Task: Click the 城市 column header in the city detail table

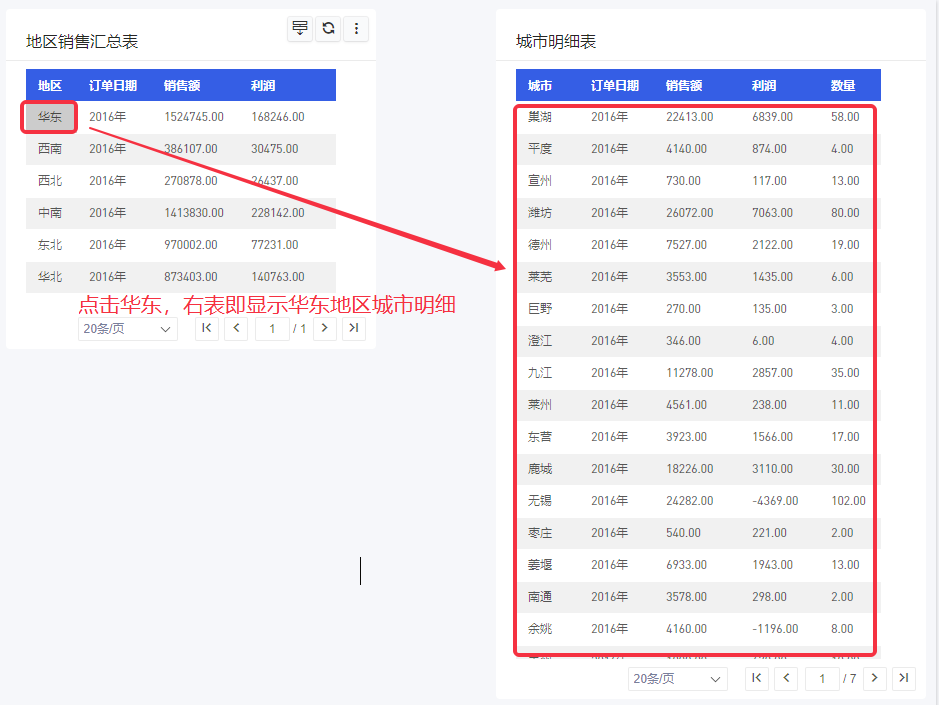Action: pyautogui.click(x=540, y=85)
